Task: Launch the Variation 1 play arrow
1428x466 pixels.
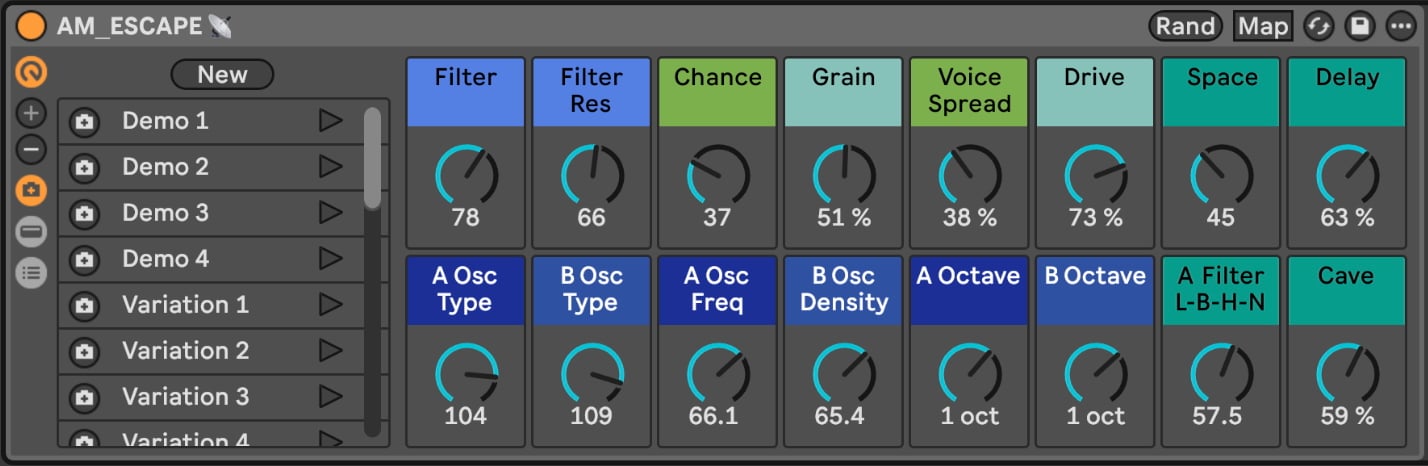Action: click(x=330, y=305)
